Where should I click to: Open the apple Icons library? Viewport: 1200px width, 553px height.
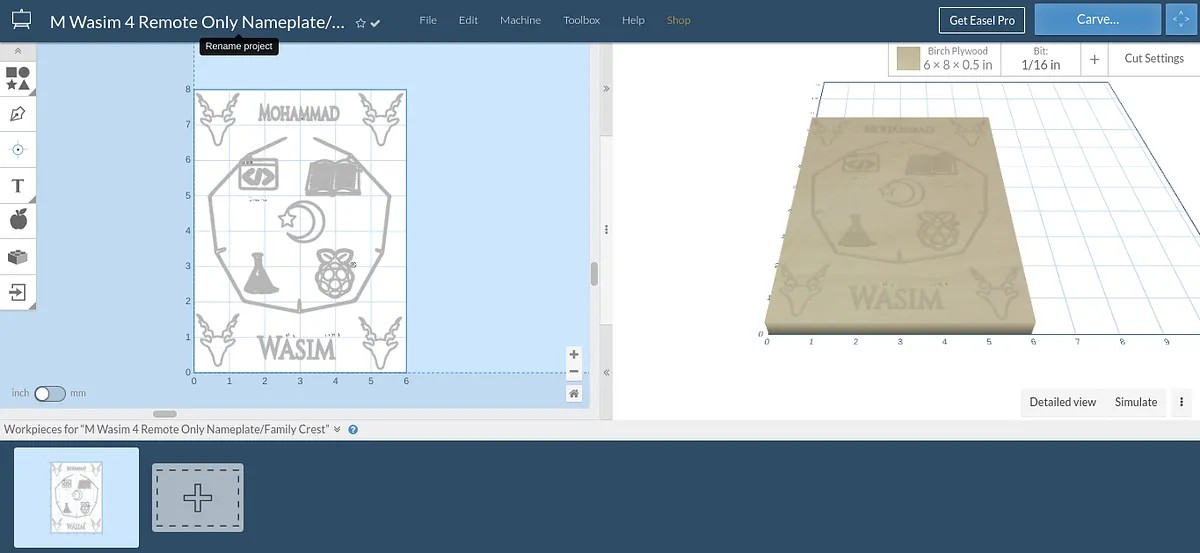[18, 221]
